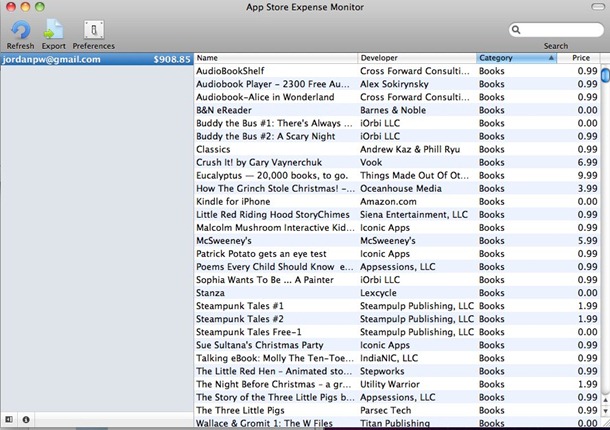The height and width of the screenshot is (430, 610).
Task: Select the McSweeney's name cell
Action: tap(224, 241)
